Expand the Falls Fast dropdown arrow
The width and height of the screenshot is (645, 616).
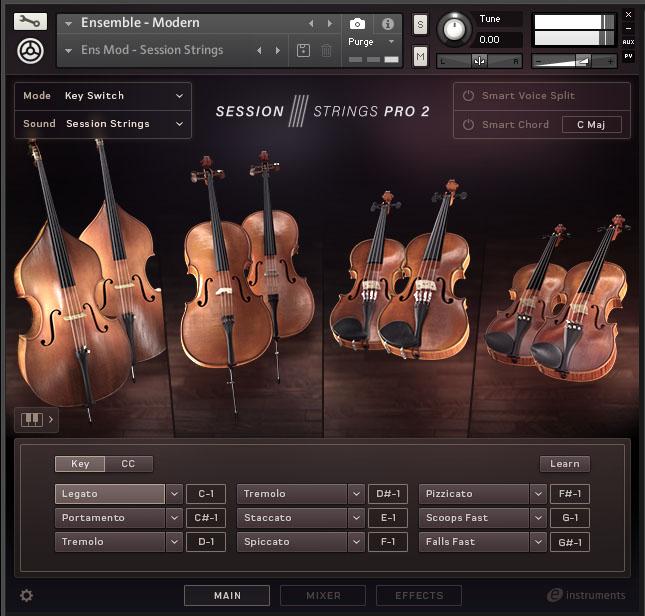click(x=538, y=542)
